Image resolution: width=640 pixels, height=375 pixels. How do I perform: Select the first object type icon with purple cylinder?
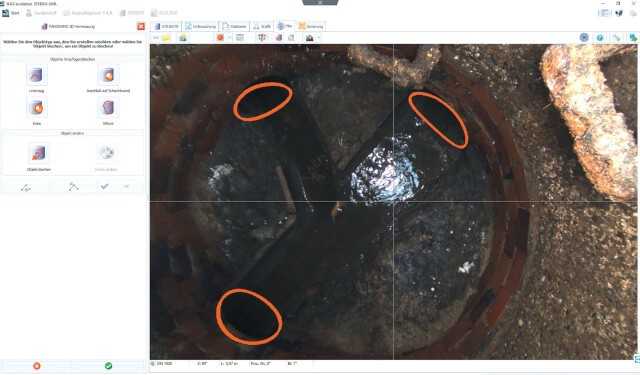click(x=36, y=75)
